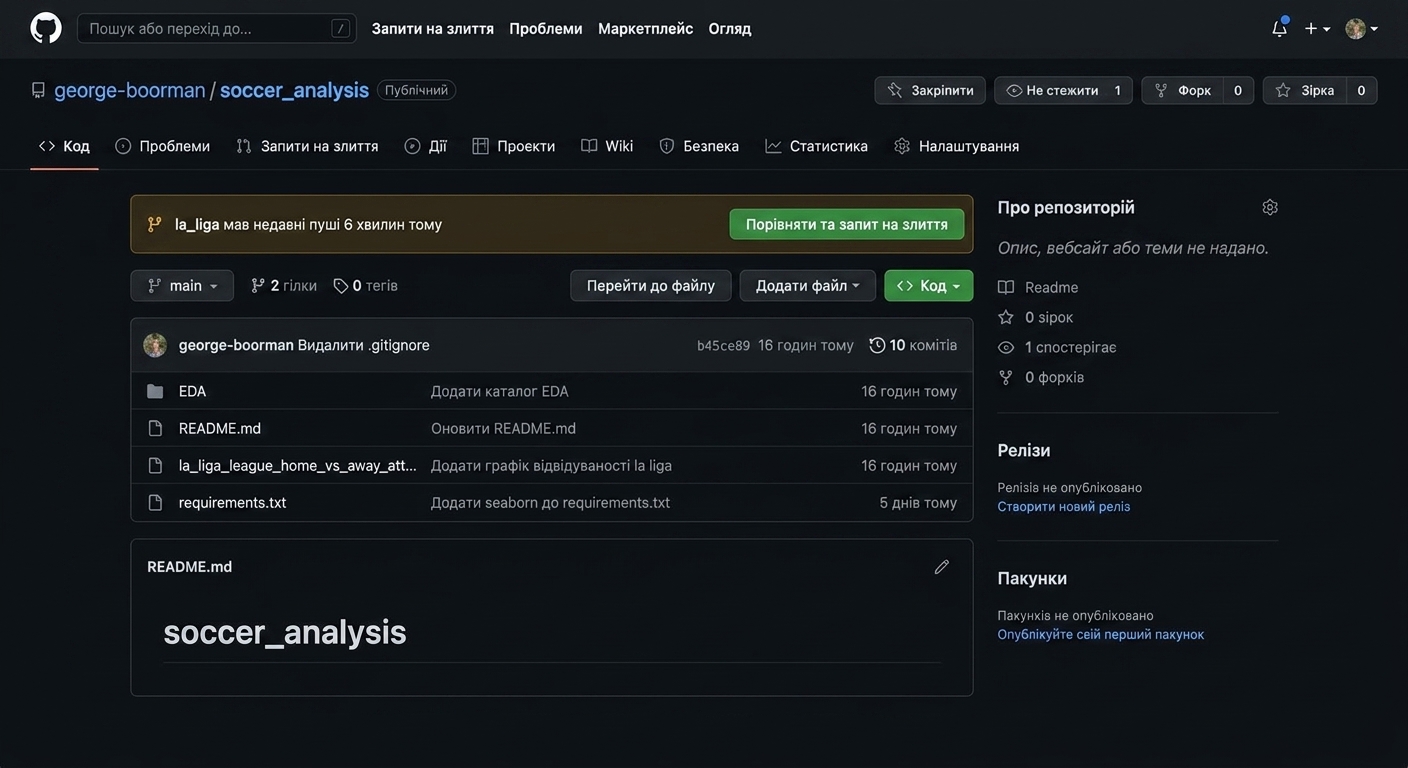Click the repository book icon beside george-boorman
This screenshot has width=1408, height=768.
tap(38, 90)
